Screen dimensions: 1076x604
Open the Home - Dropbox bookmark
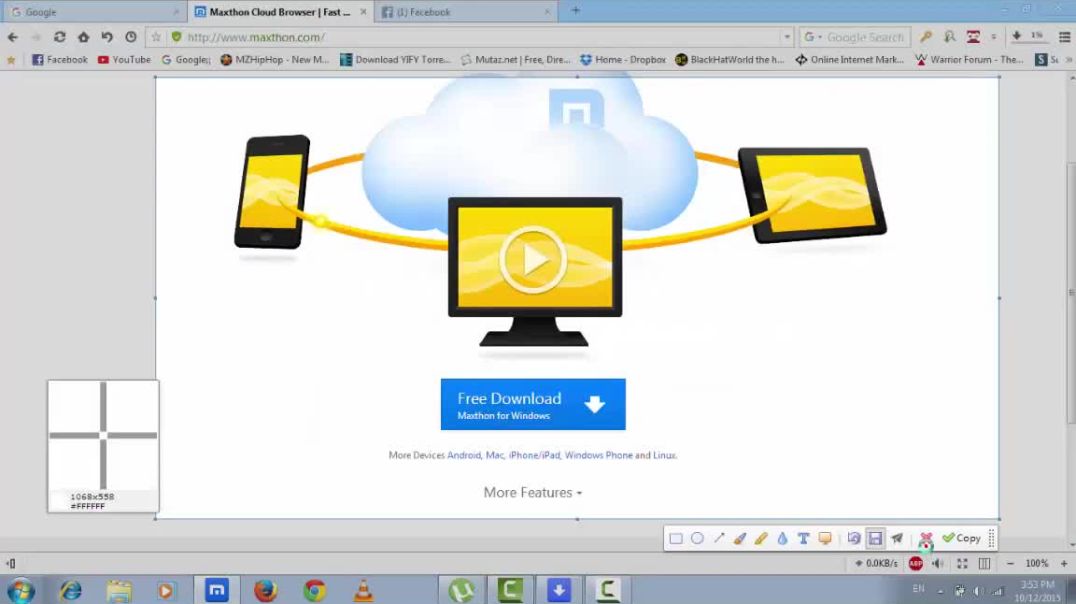623,60
